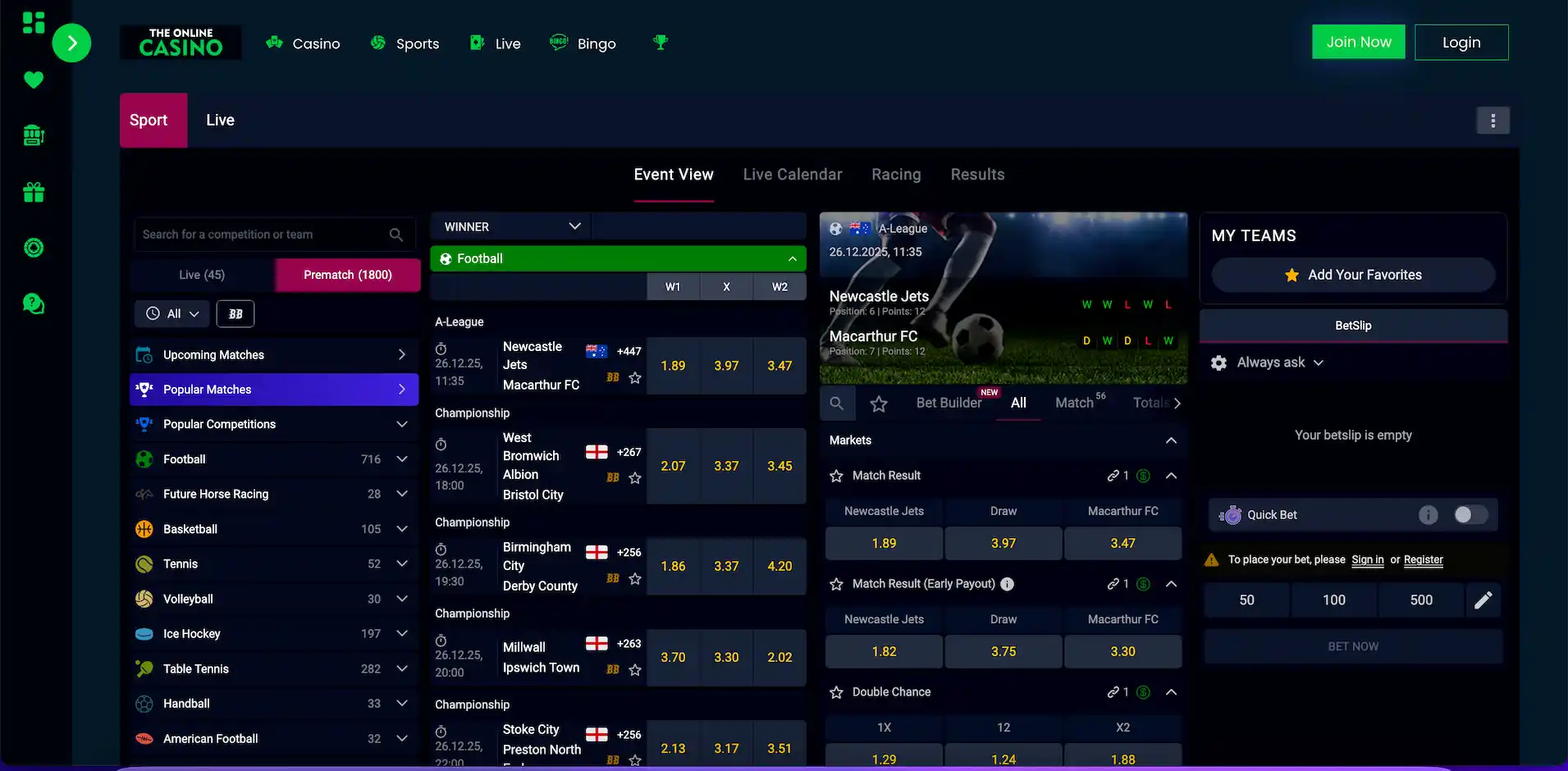Select the slot machine icon in sidebar
This screenshot has height=771, width=1568.
(x=33, y=135)
